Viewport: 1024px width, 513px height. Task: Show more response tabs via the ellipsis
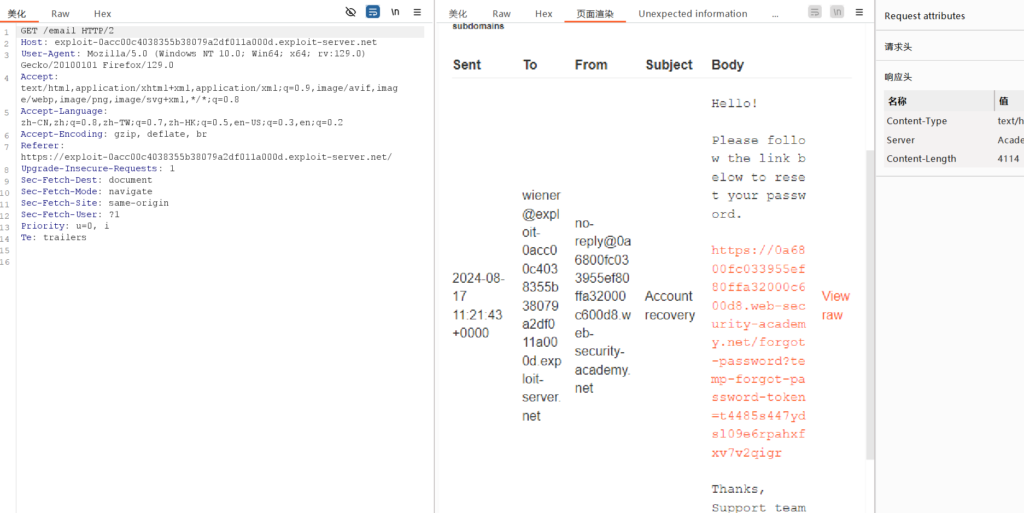(775, 14)
